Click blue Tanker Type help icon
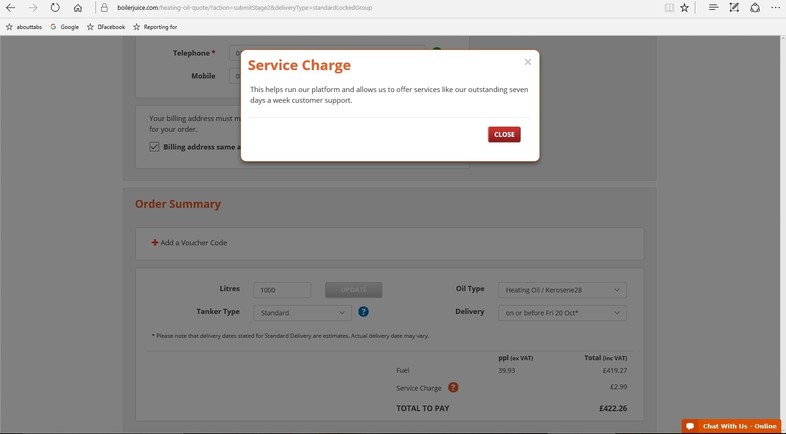This screenshot has height=434, width=786. pyautogui.click(x=363, y=312)
